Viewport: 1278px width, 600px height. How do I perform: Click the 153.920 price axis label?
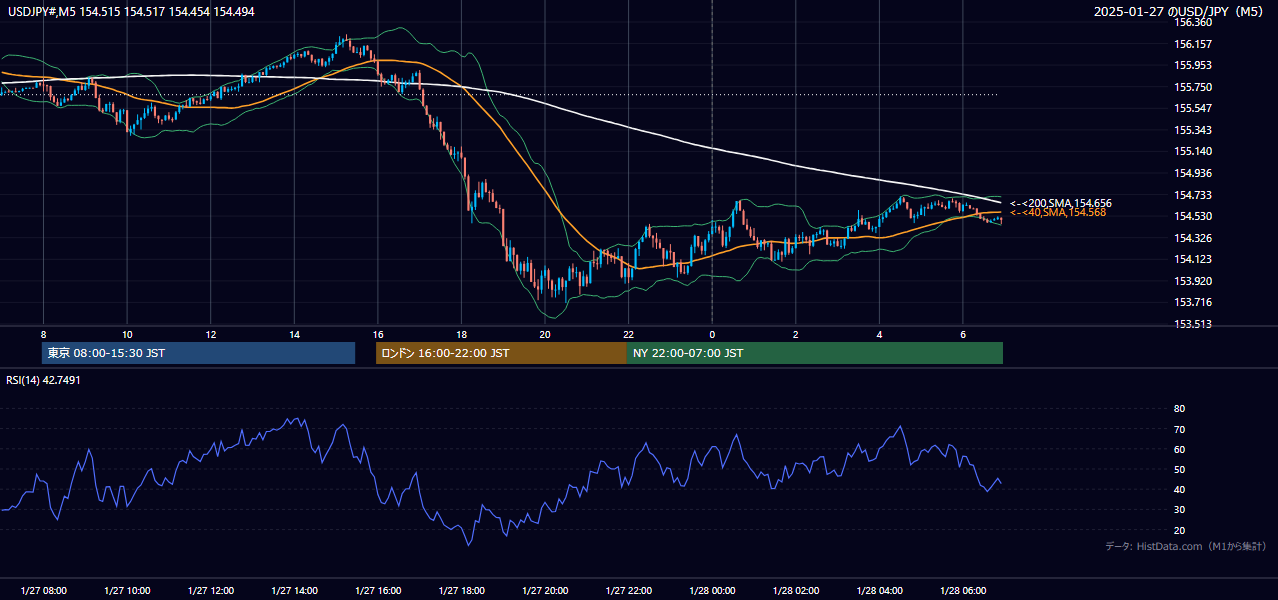[x=1194, y=281]
